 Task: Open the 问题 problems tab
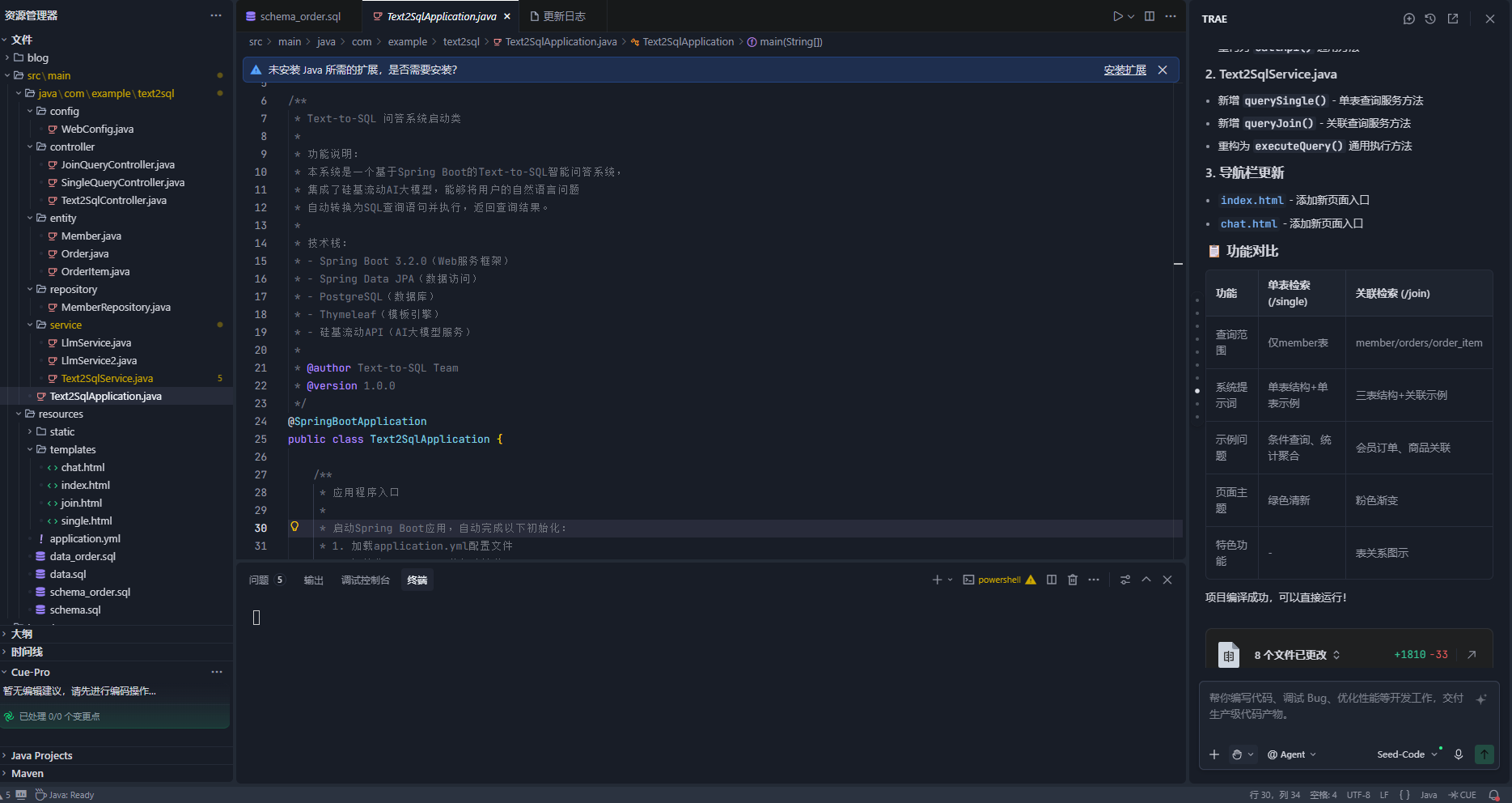[x=266, y=580]
